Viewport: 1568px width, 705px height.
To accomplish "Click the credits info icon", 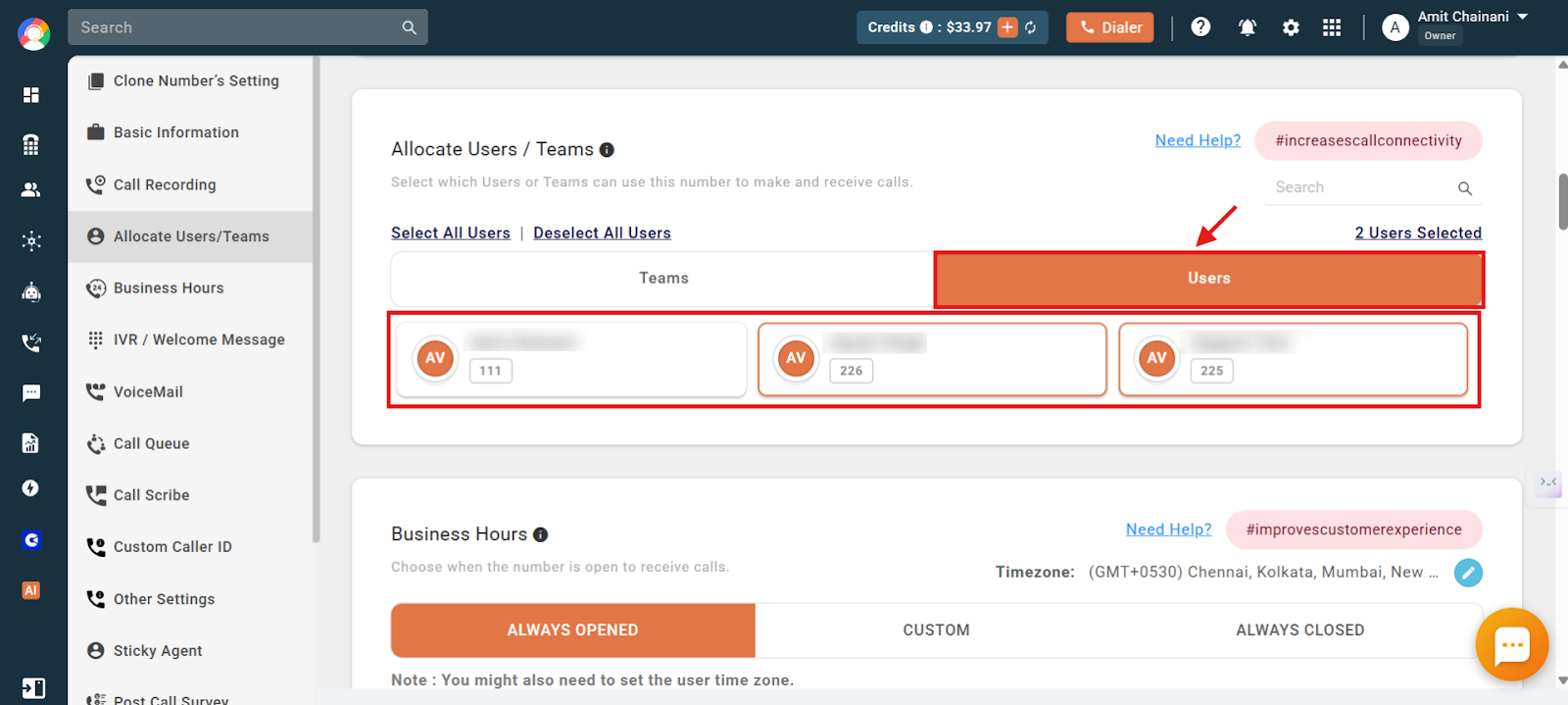I will click(x=926, y=27).
